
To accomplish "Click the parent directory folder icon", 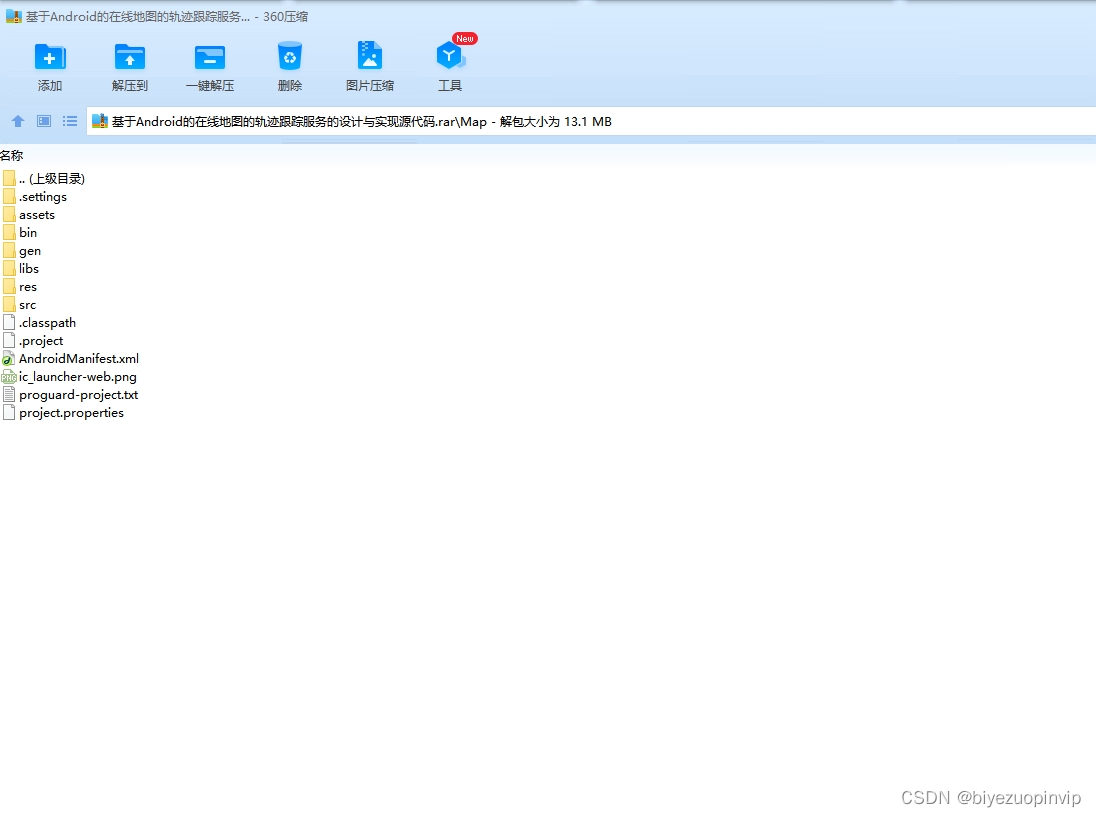I will tap(9, 178).
